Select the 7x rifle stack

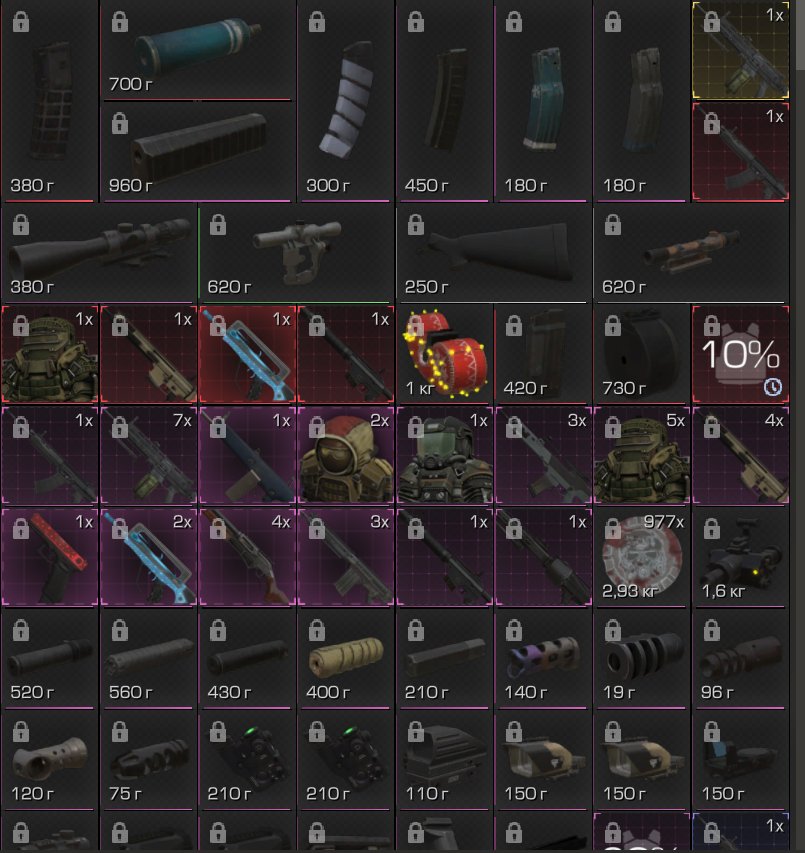[148, 455]
